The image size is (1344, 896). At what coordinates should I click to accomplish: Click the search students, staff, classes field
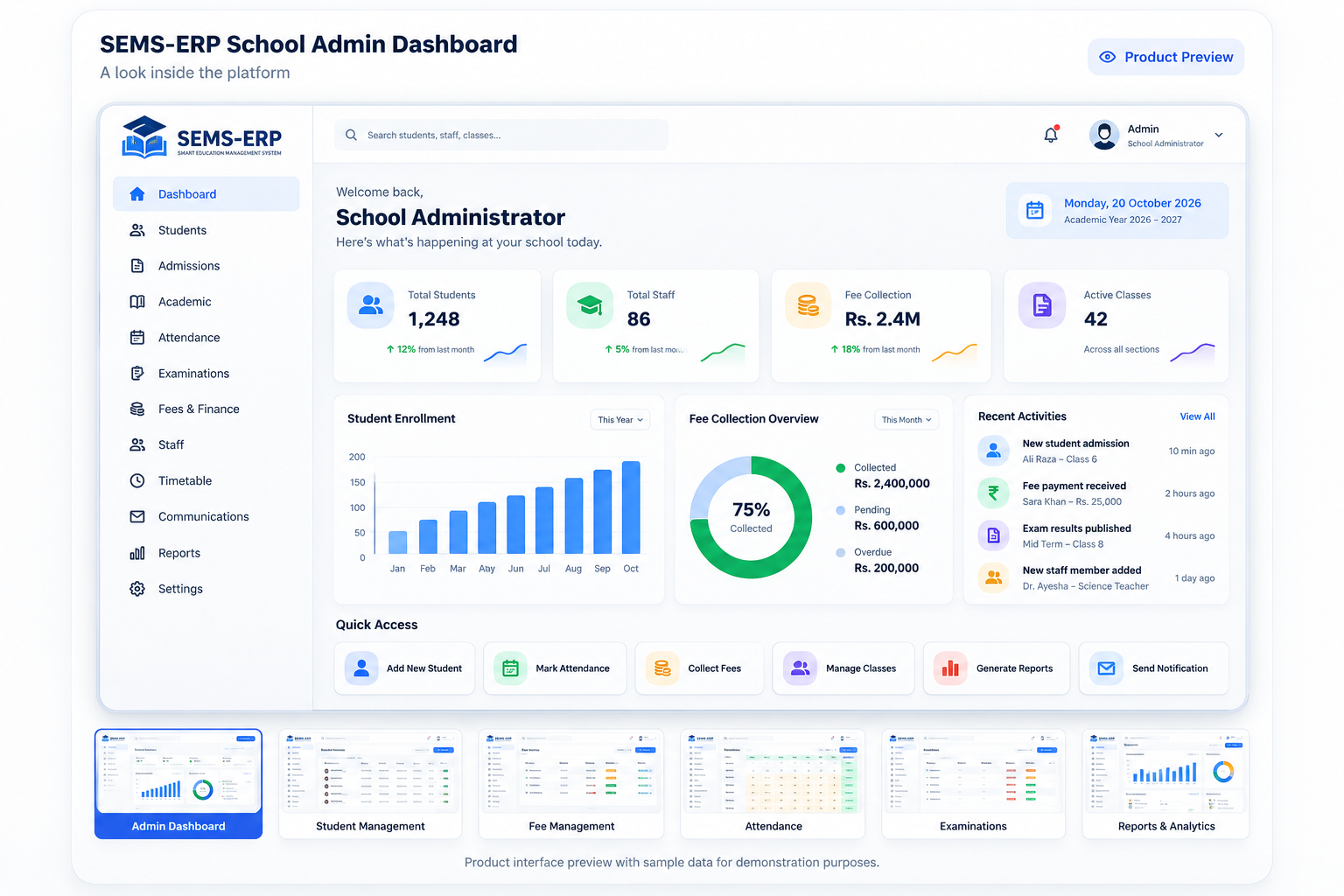pos(501,135)
